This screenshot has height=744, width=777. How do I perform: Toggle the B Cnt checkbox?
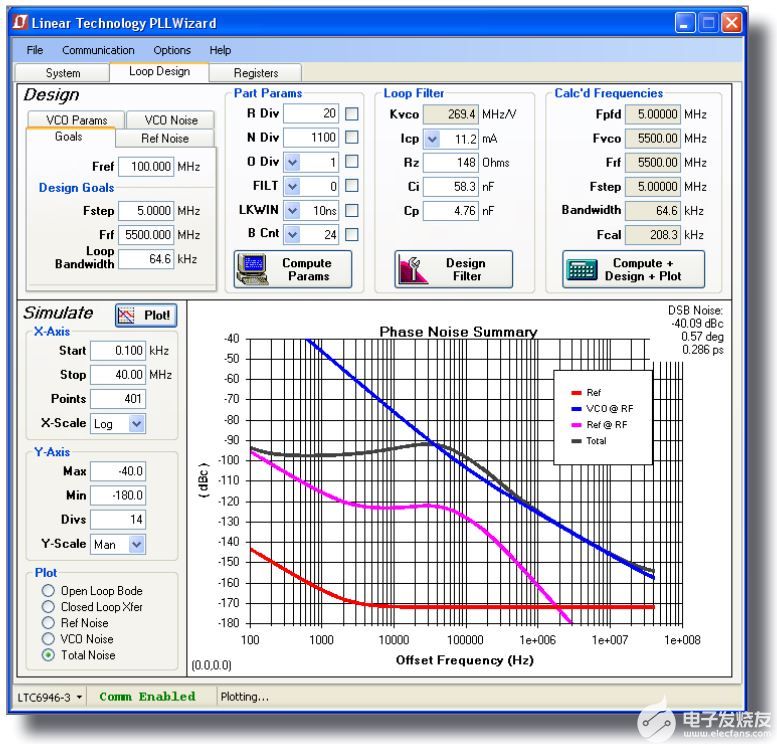(x=352, y=234)
